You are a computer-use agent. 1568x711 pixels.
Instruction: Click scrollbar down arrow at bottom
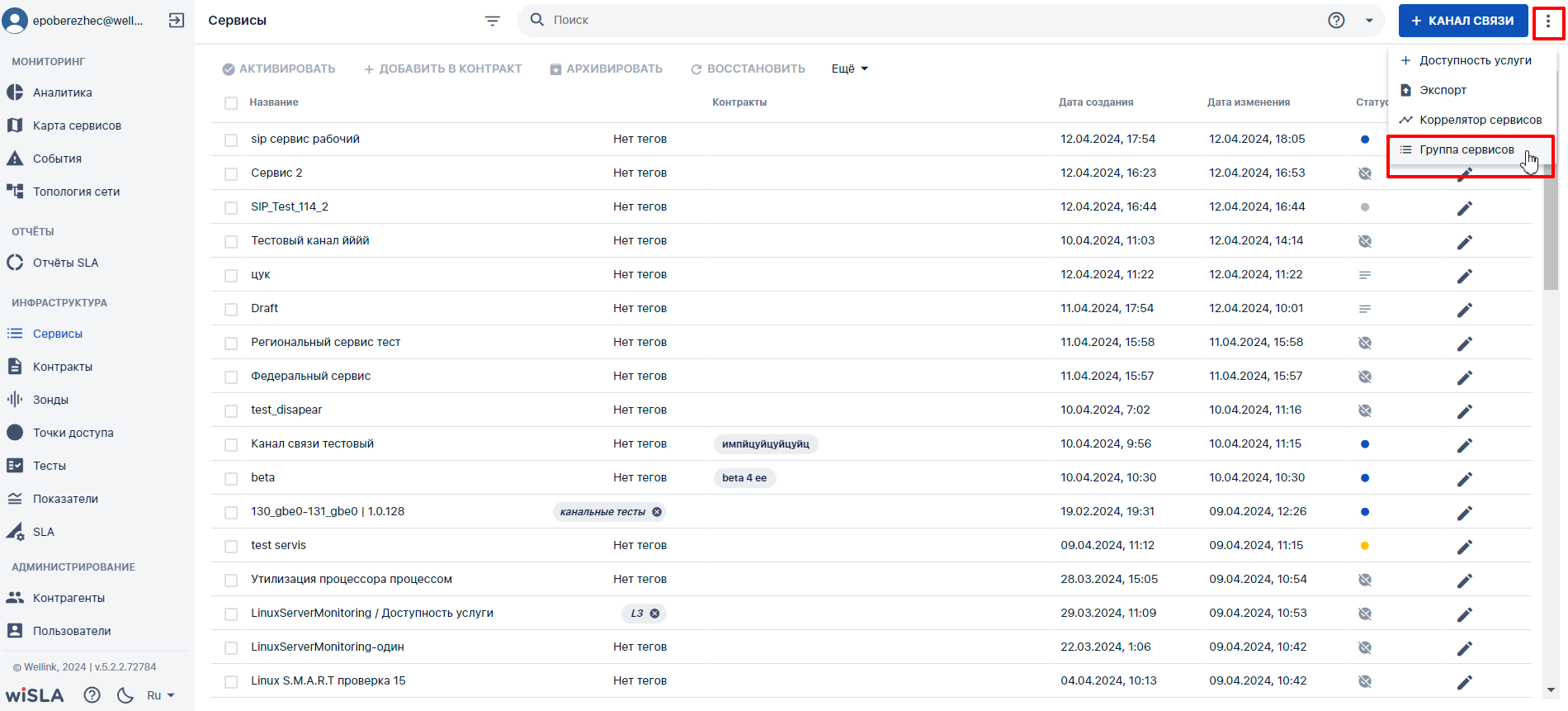click(x=1551, y=690)
